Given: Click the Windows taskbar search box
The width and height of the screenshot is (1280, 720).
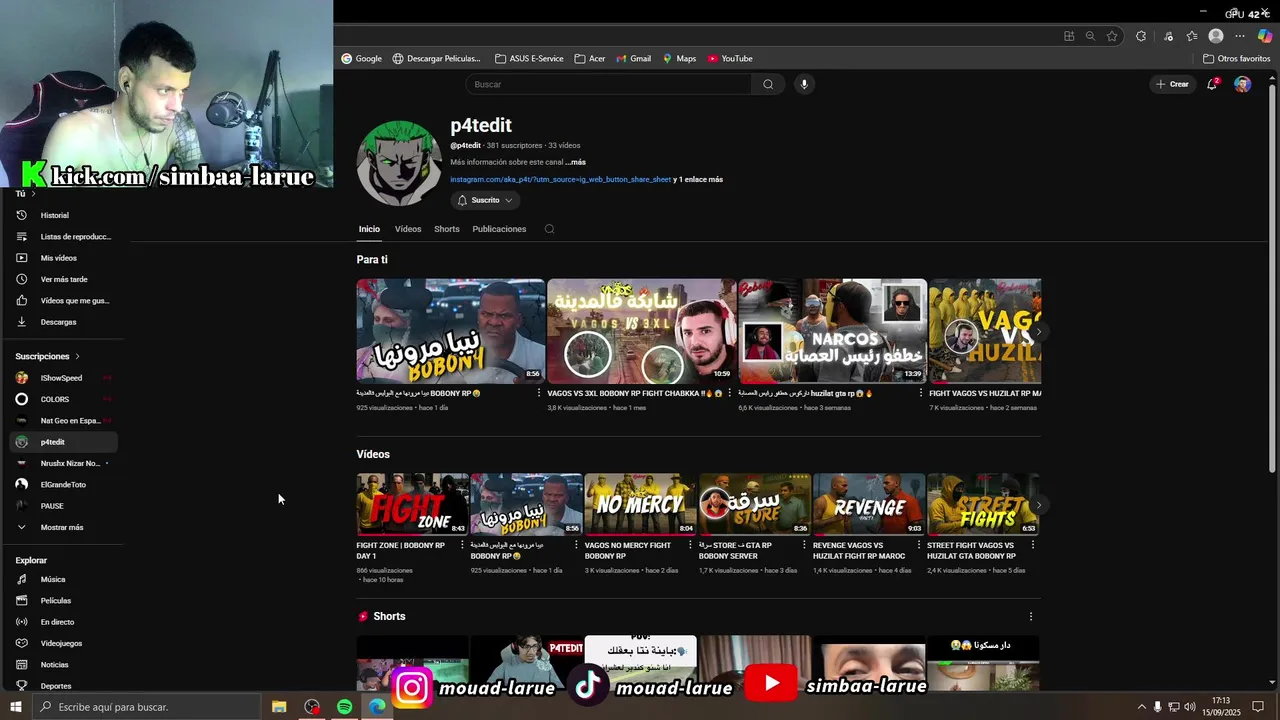Looking at the screenshot, I should (146, 707).
